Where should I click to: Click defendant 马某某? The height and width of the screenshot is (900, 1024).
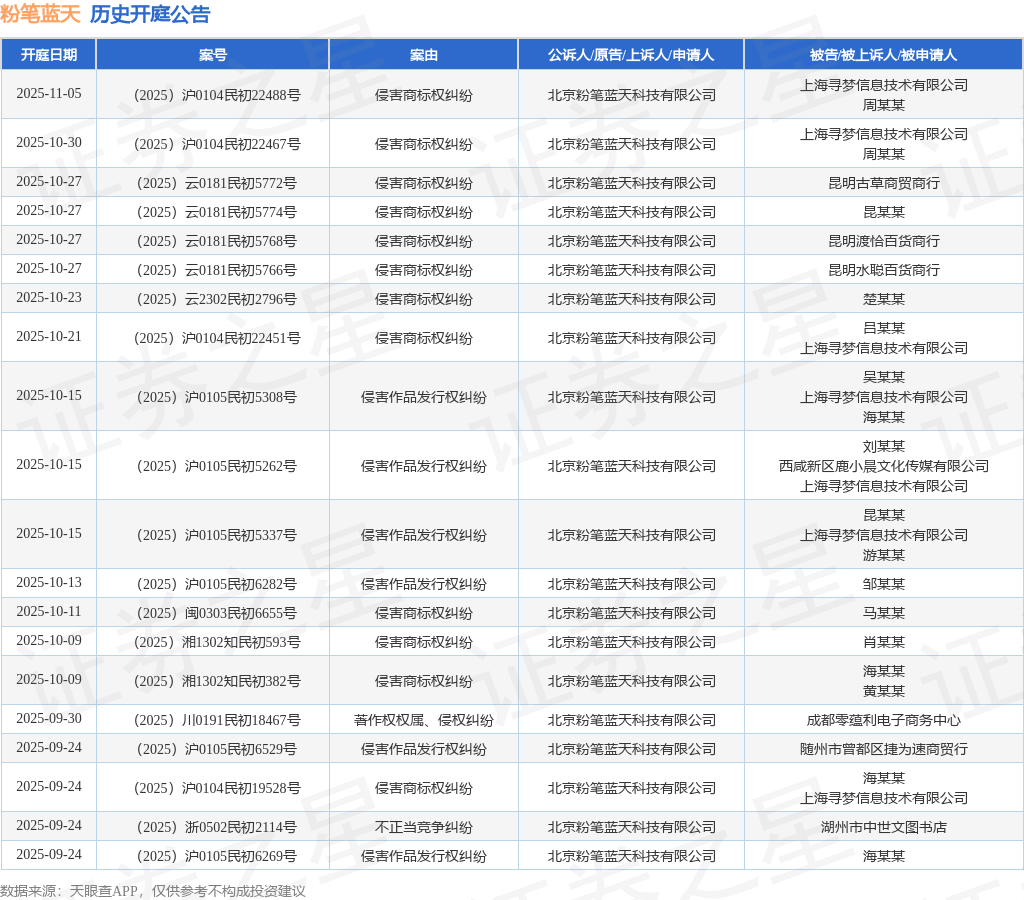(x=884, y=613)
